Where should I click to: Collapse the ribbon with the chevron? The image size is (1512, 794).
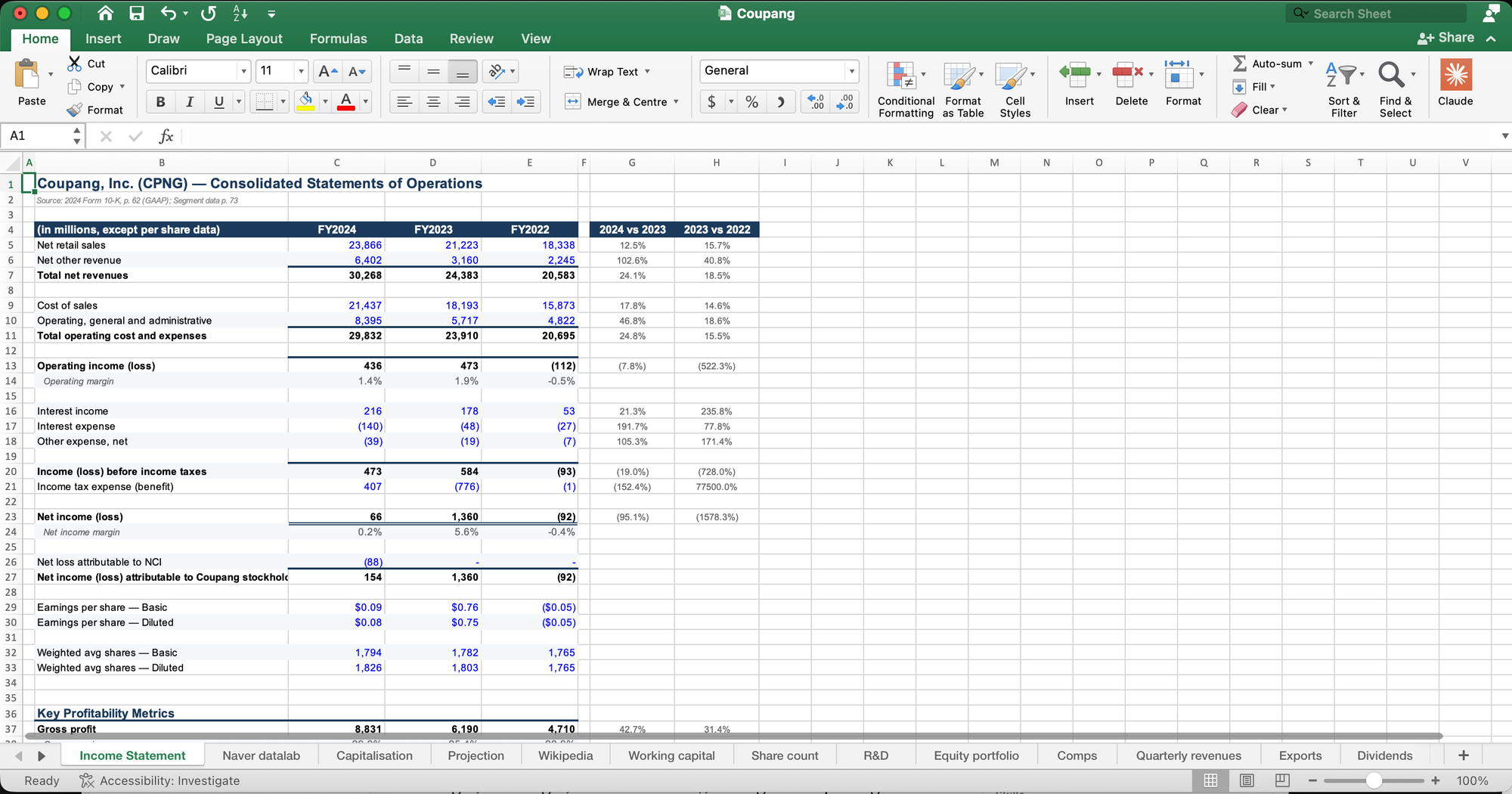(1491, 39)
